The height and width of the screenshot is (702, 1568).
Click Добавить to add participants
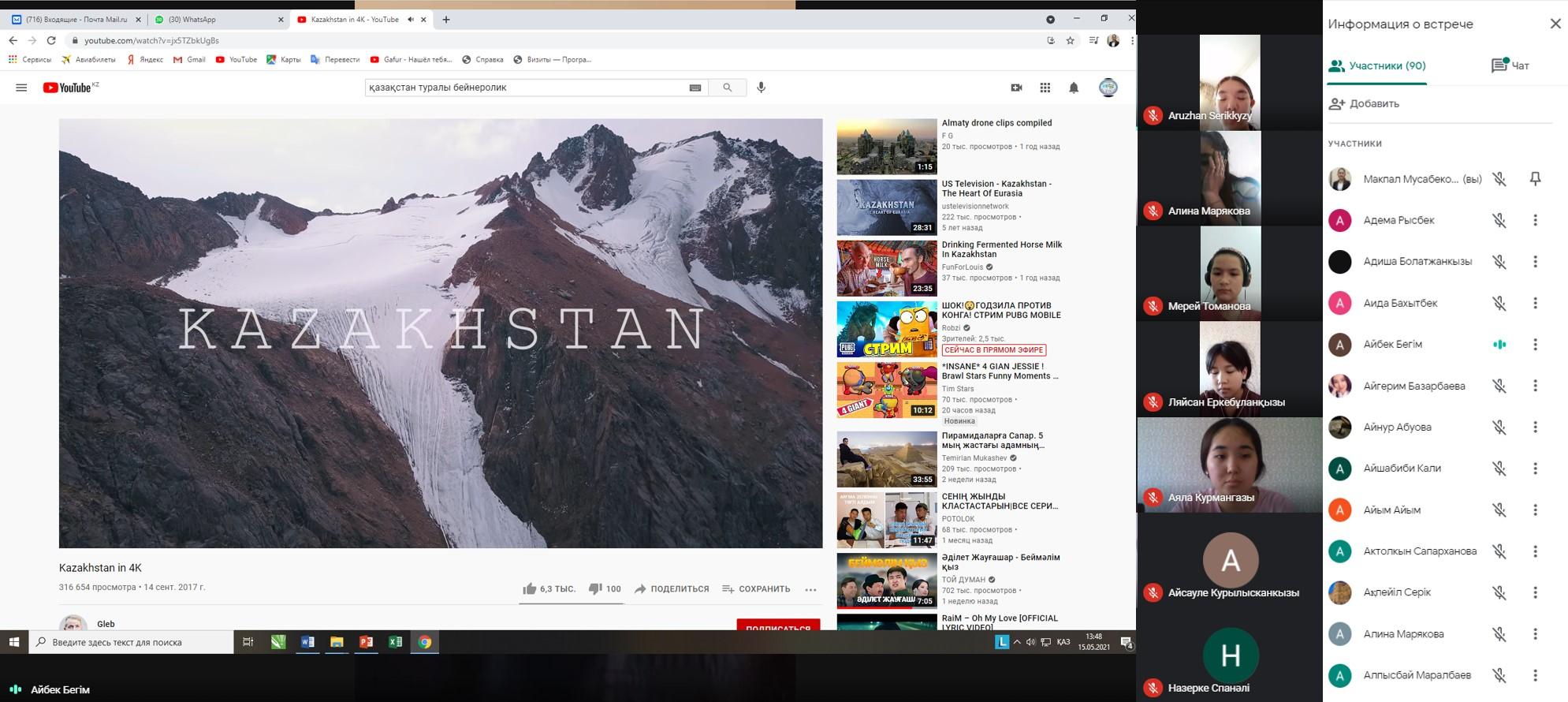pos(1364,103)
